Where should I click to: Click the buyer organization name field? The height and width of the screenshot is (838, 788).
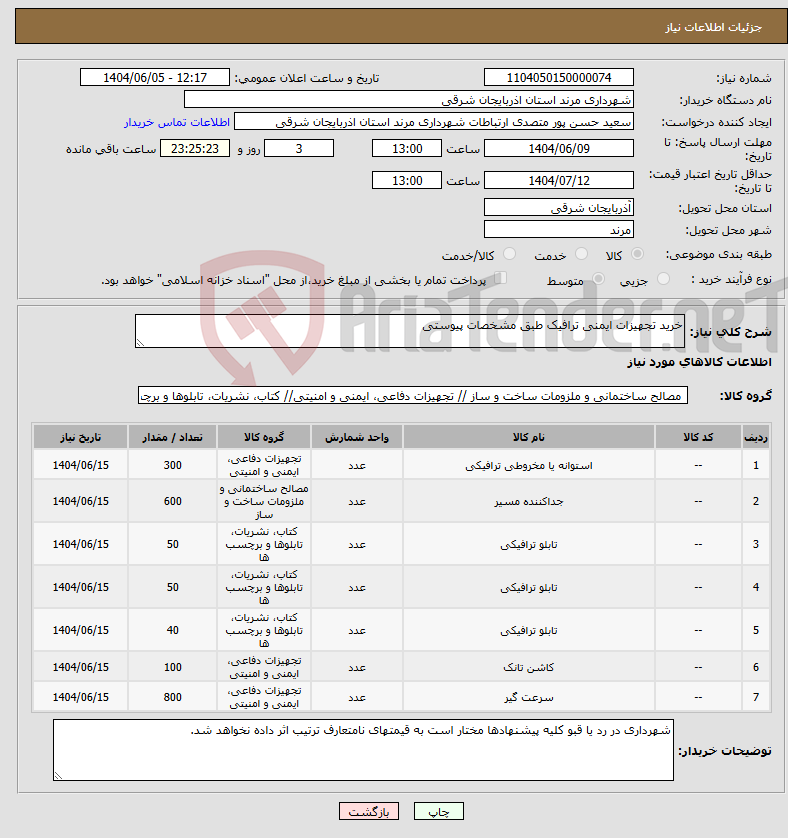pyautogui.click(x=409, y=100)
